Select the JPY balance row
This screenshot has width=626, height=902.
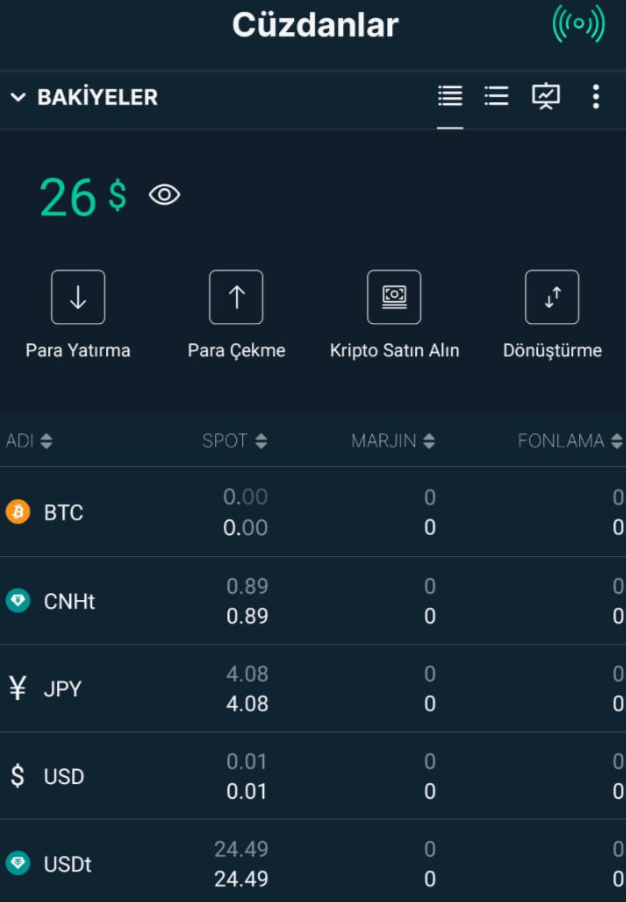pos(313,689)
